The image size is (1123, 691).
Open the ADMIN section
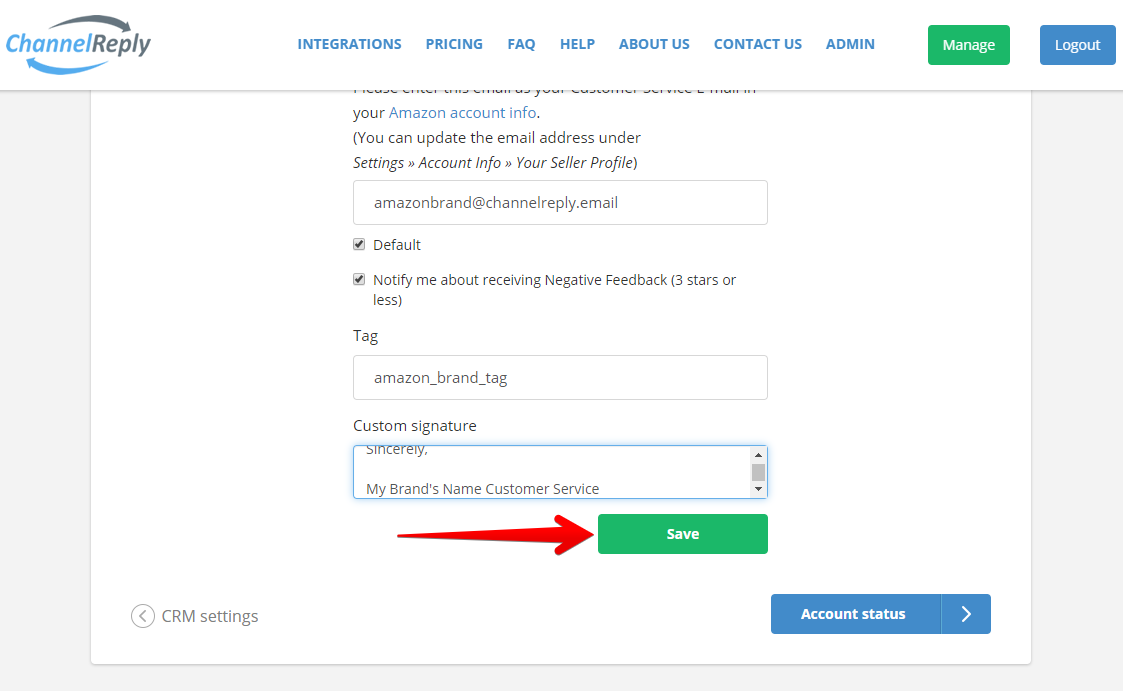coord(850,44)
